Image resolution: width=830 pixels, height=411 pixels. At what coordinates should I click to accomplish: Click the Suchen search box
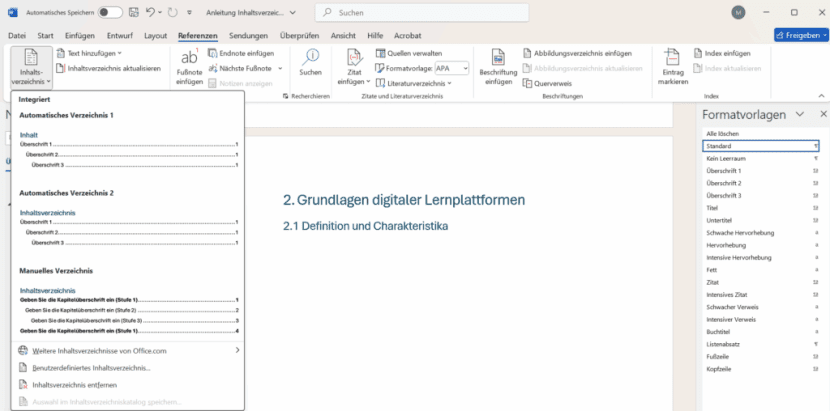[x=438, y=12]
